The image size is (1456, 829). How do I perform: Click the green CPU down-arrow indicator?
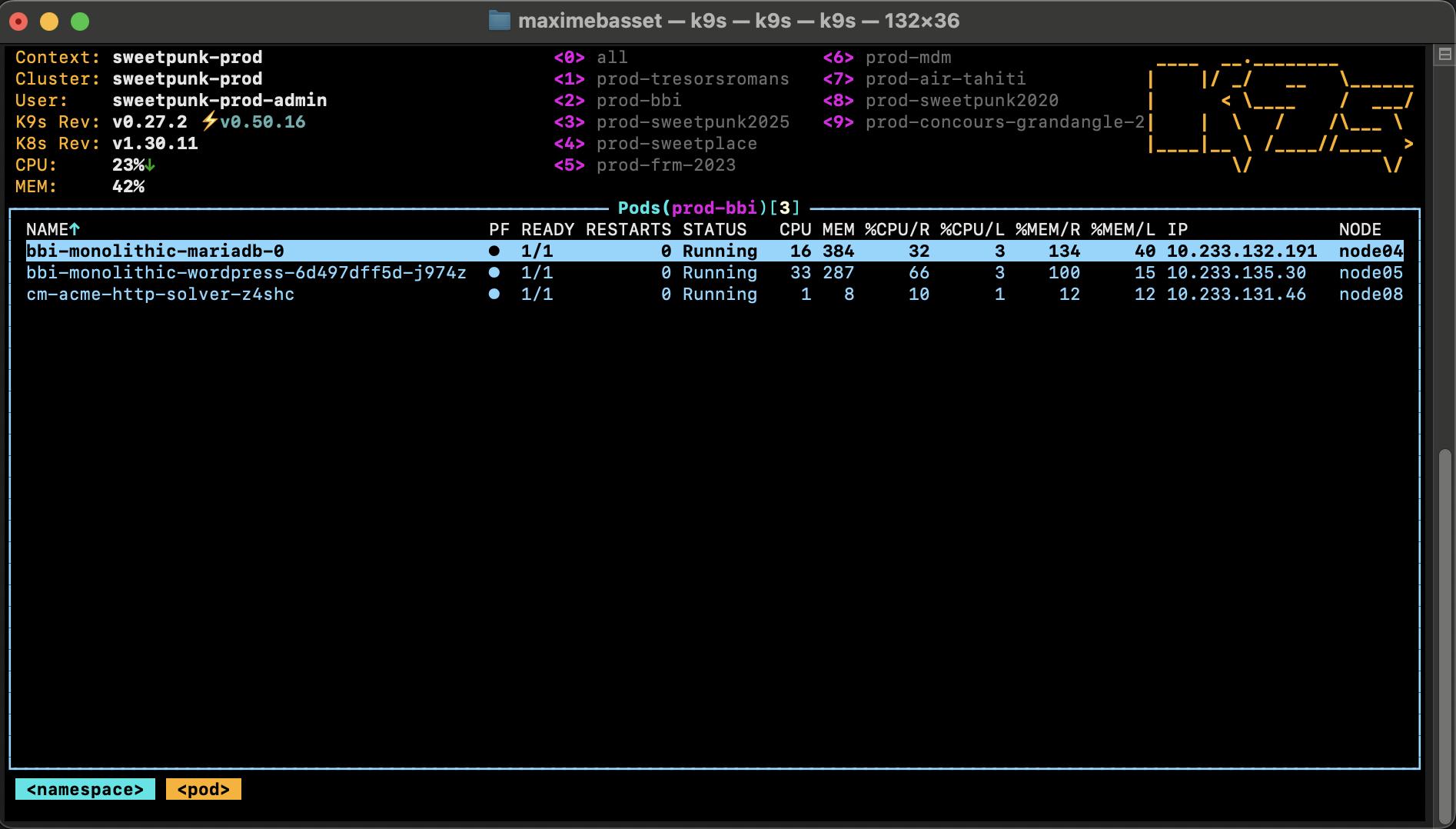coord(151,165)
